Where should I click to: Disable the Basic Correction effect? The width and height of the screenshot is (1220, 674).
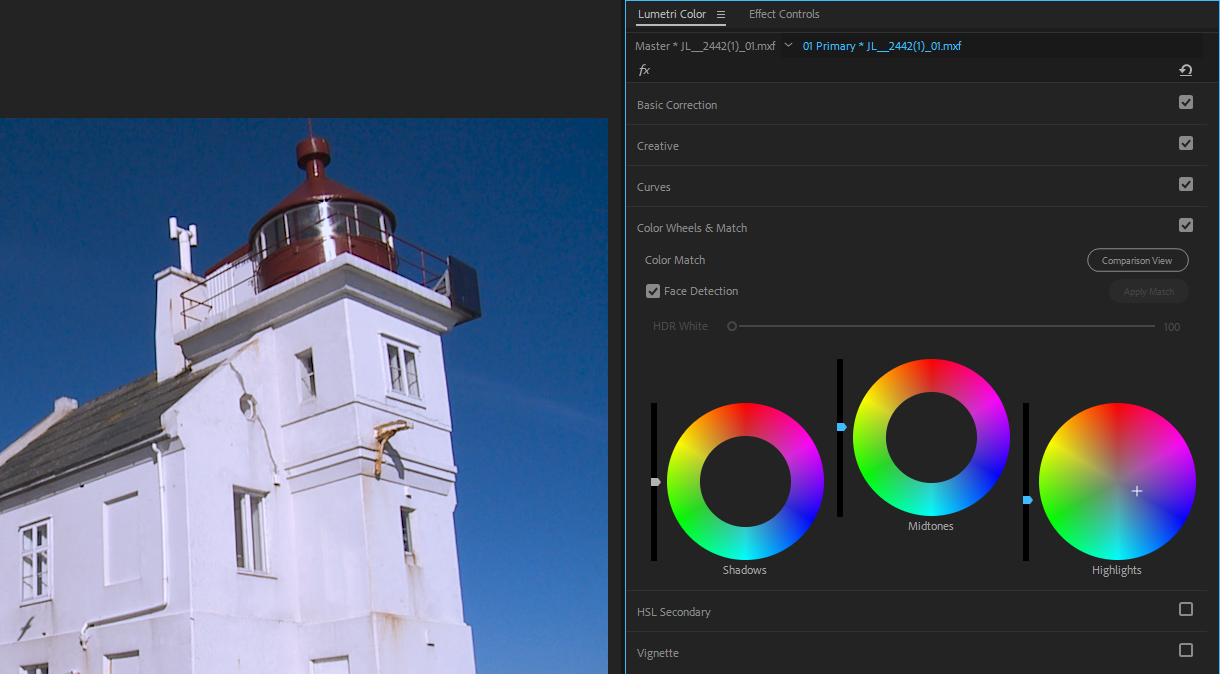(x=1186, y=102)
